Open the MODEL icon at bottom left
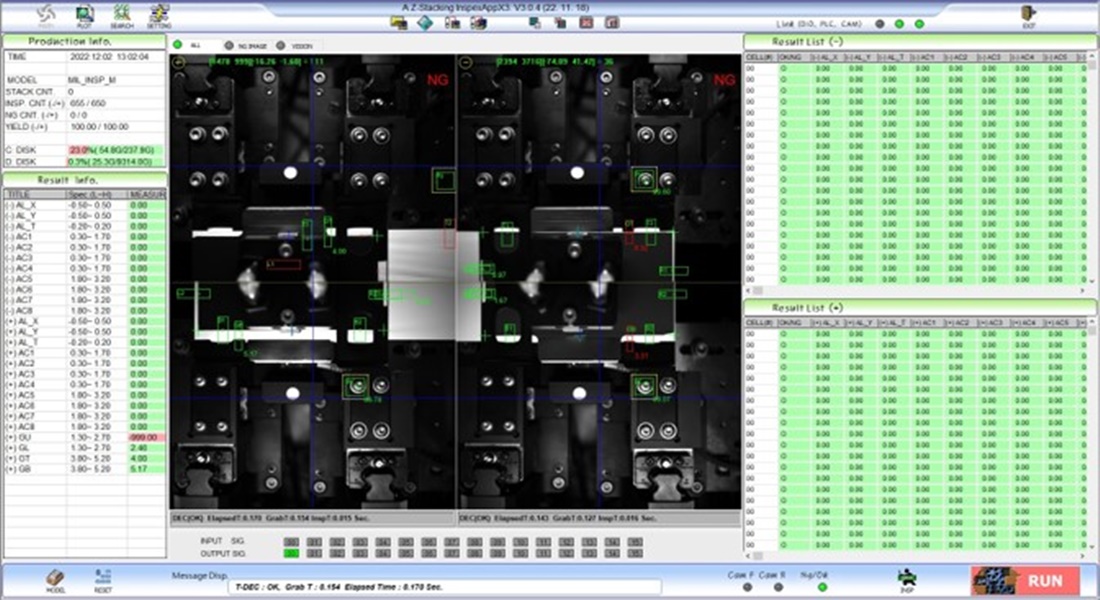The width and height of the screenshot is (1100, 600). coord(56,579)
